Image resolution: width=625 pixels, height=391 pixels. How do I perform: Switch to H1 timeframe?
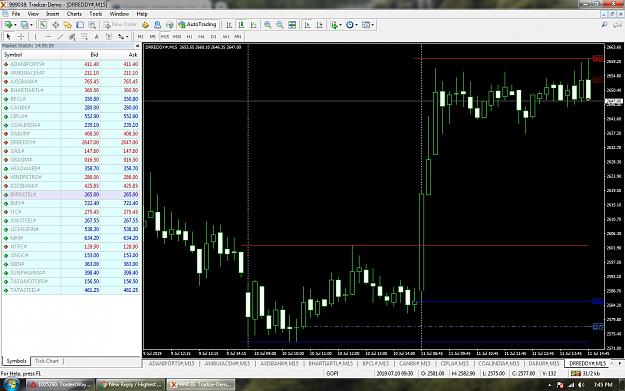[x=189, y=37]
